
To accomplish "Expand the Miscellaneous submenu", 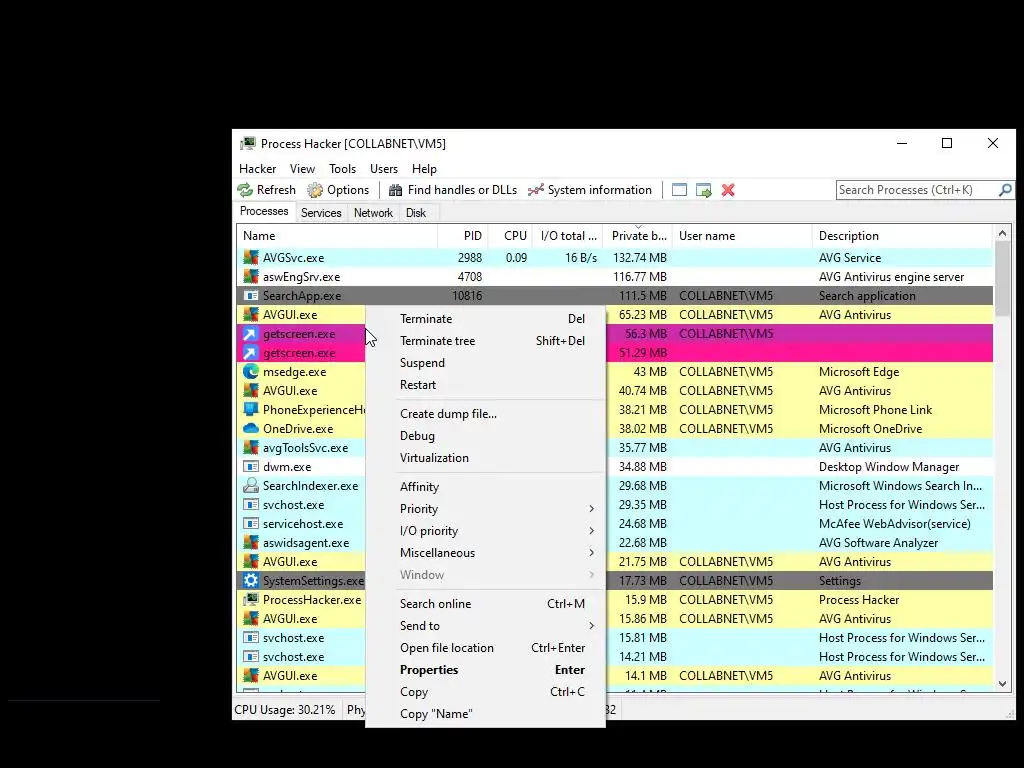I will point(591,552).
